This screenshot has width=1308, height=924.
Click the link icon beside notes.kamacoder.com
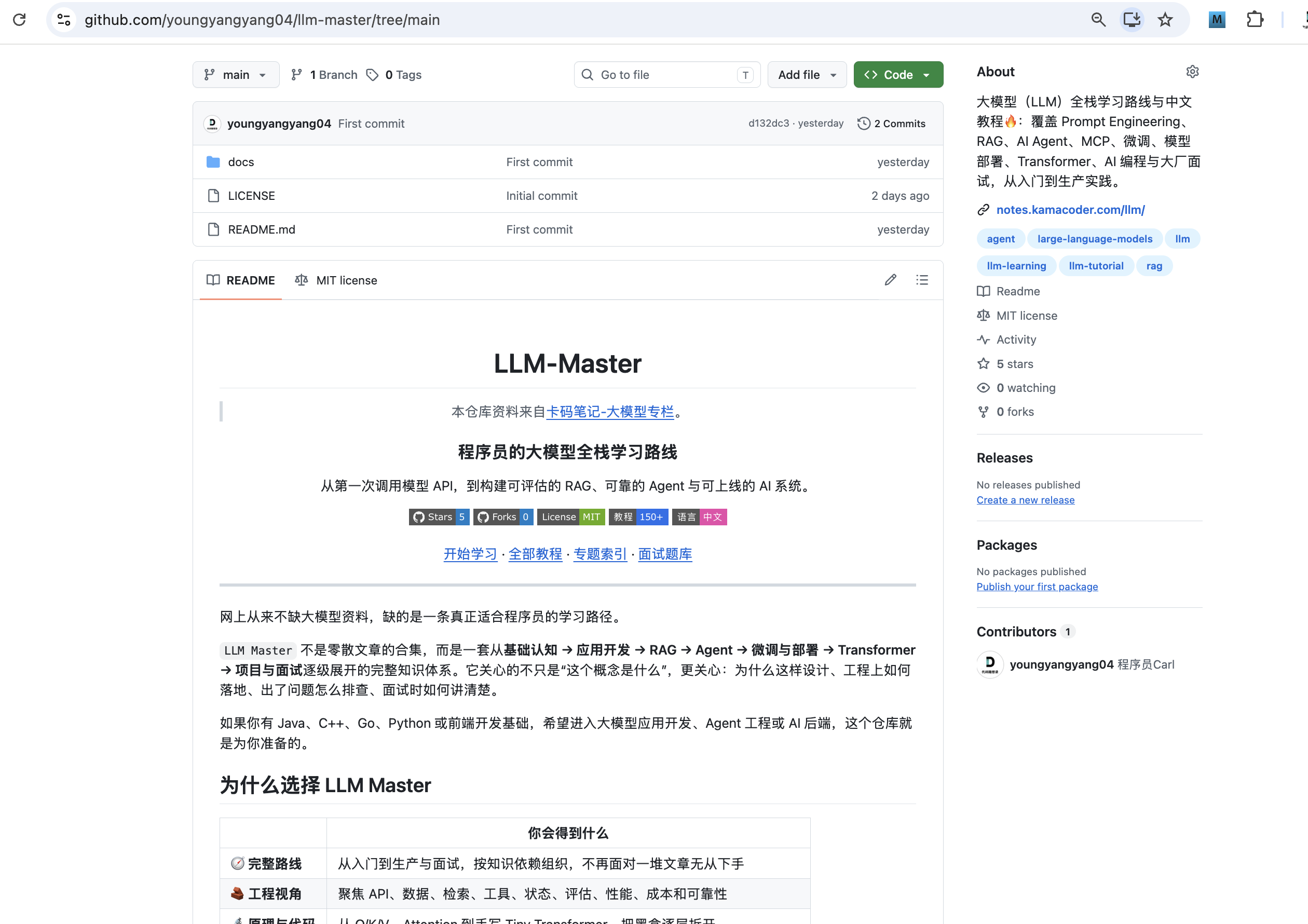983,210
